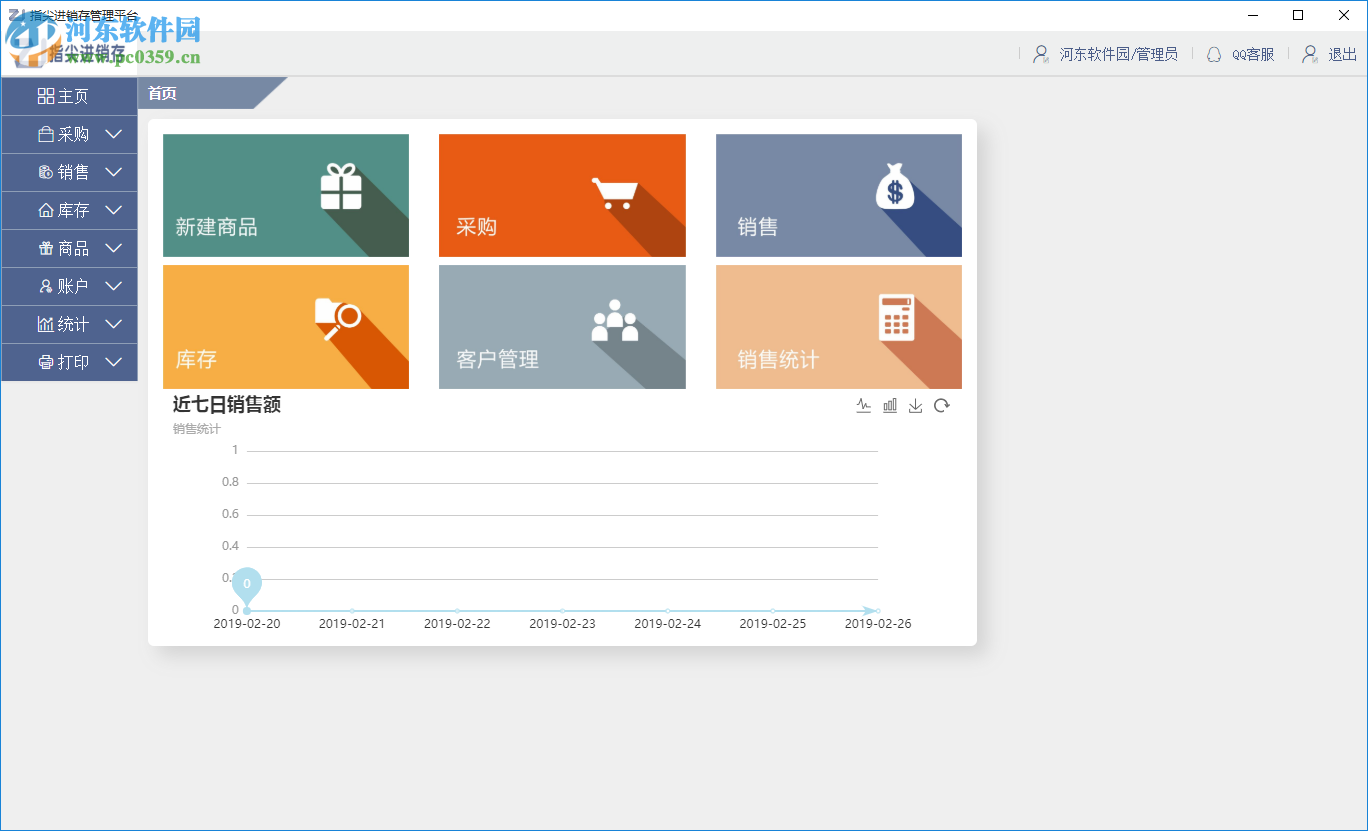Image resolution: width=1368 pixels, height=831 pixels.
Task: Expand the 打印 sidebar chevron
Action: pos(114,362)
